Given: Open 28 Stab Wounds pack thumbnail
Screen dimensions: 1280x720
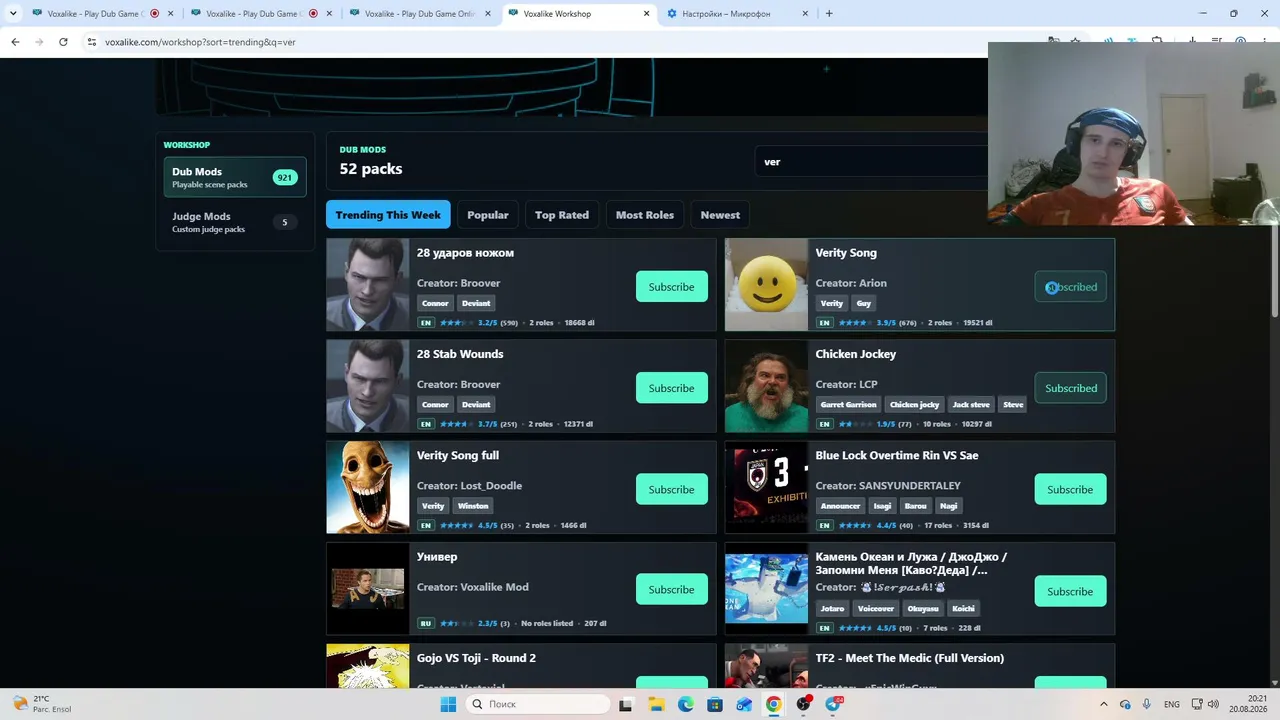Looking at the screenshot, I should point(368,386).
